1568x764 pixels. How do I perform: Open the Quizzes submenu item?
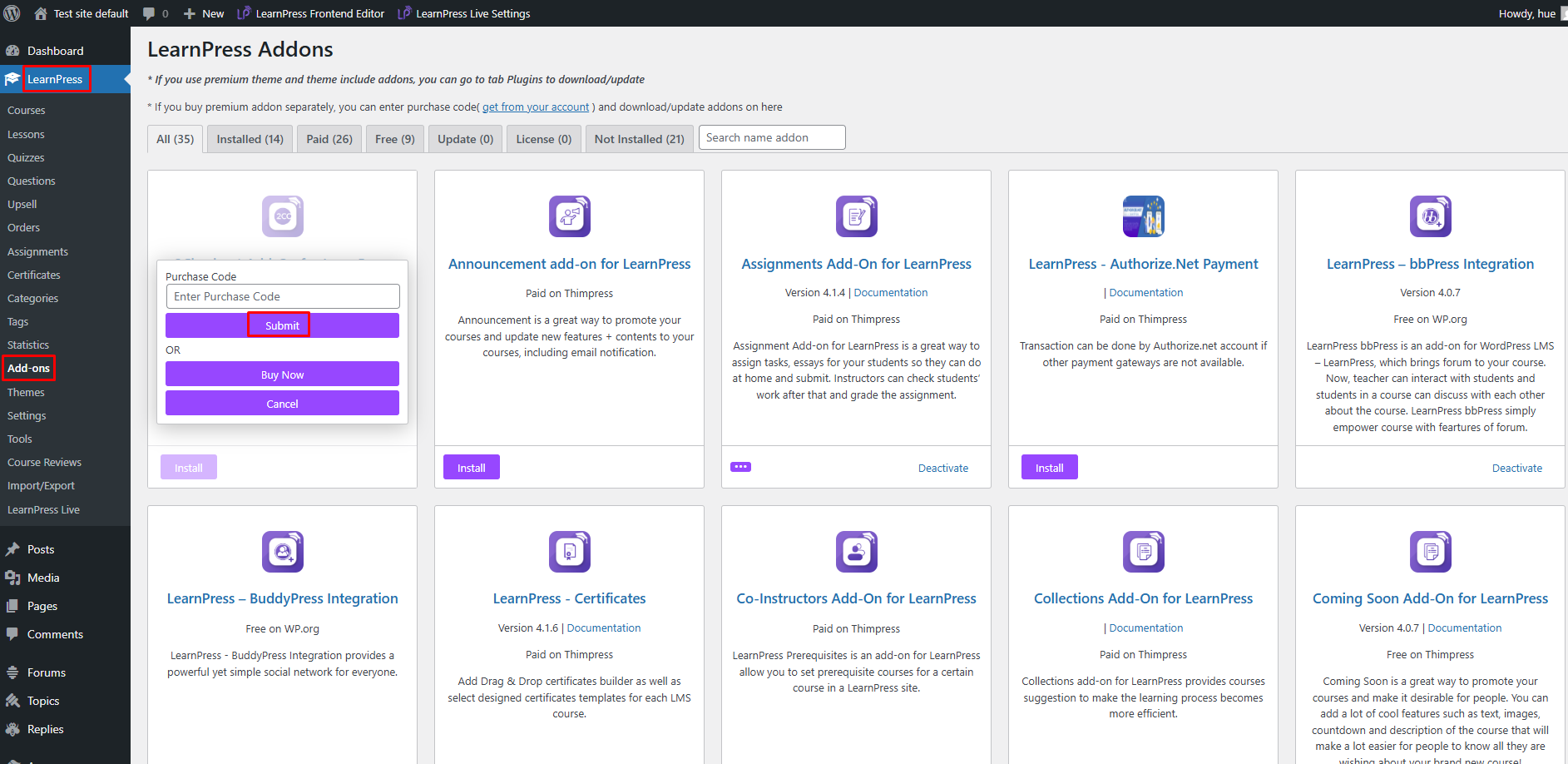(x=26, y=157)
